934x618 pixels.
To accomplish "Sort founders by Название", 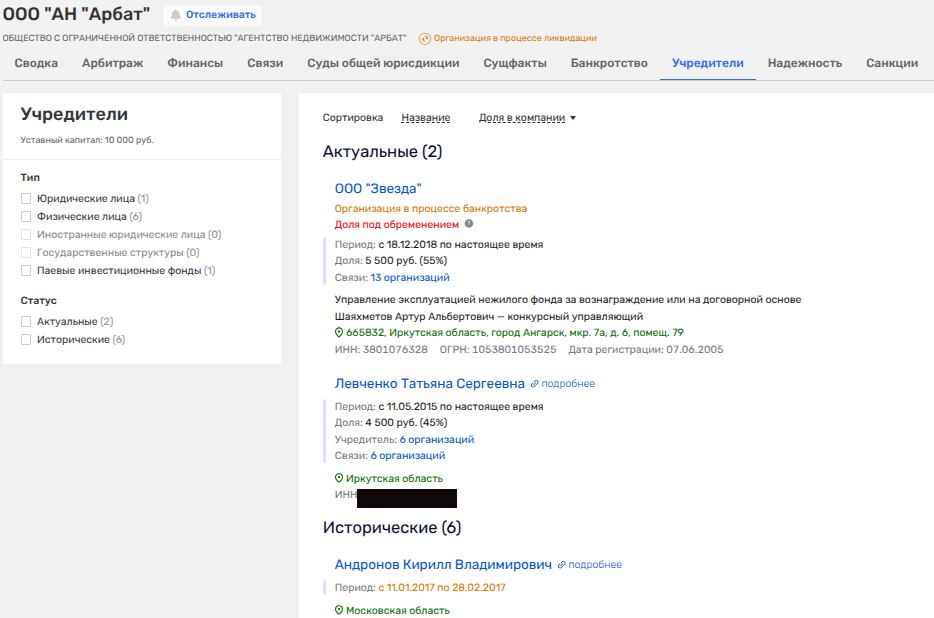I will [x=425, y=118].
